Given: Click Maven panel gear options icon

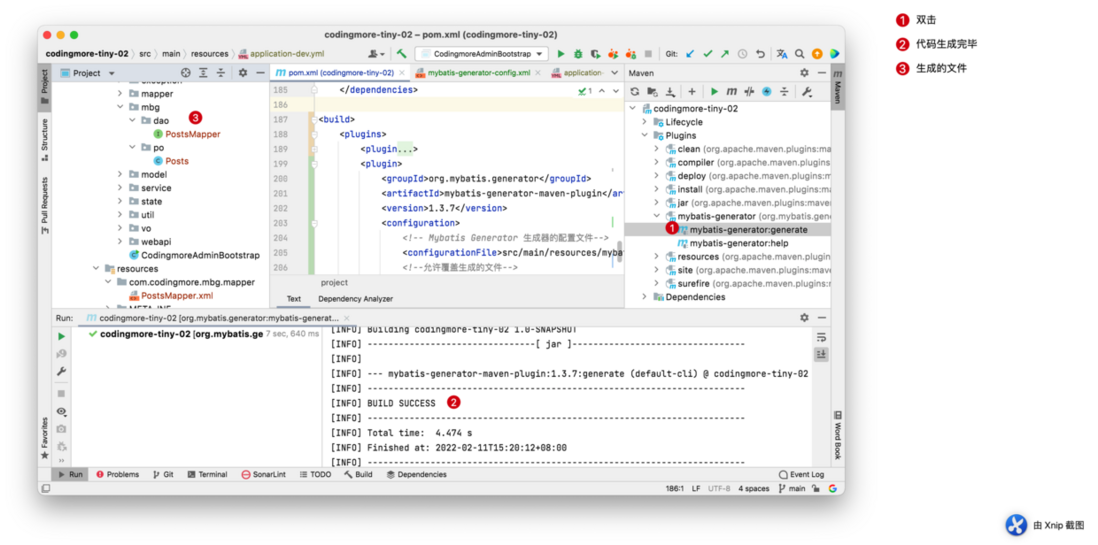Looking at the screenshot, I should [x=805, y=73].
